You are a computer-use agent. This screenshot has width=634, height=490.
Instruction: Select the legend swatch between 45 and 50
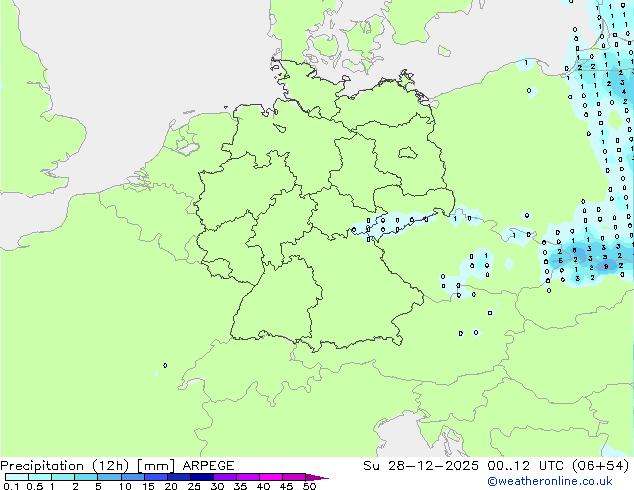[294, 477]
